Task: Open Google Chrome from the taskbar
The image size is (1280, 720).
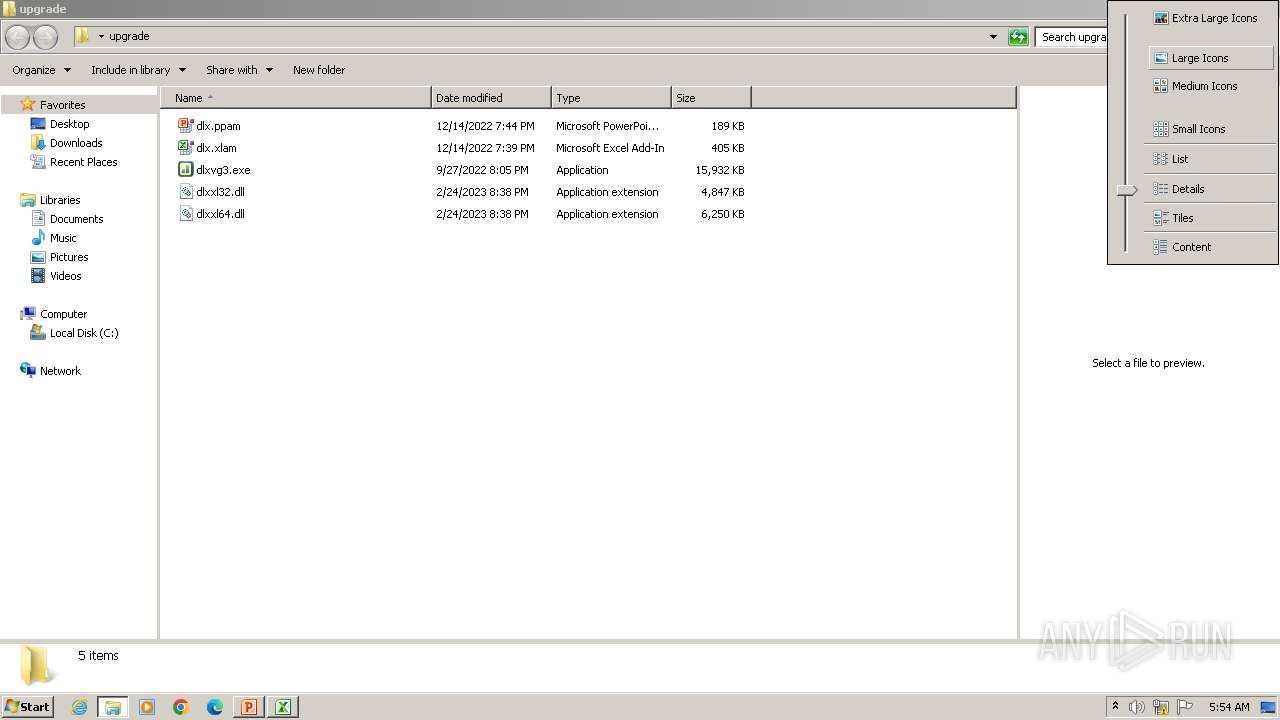Action: tap(181, 707)
